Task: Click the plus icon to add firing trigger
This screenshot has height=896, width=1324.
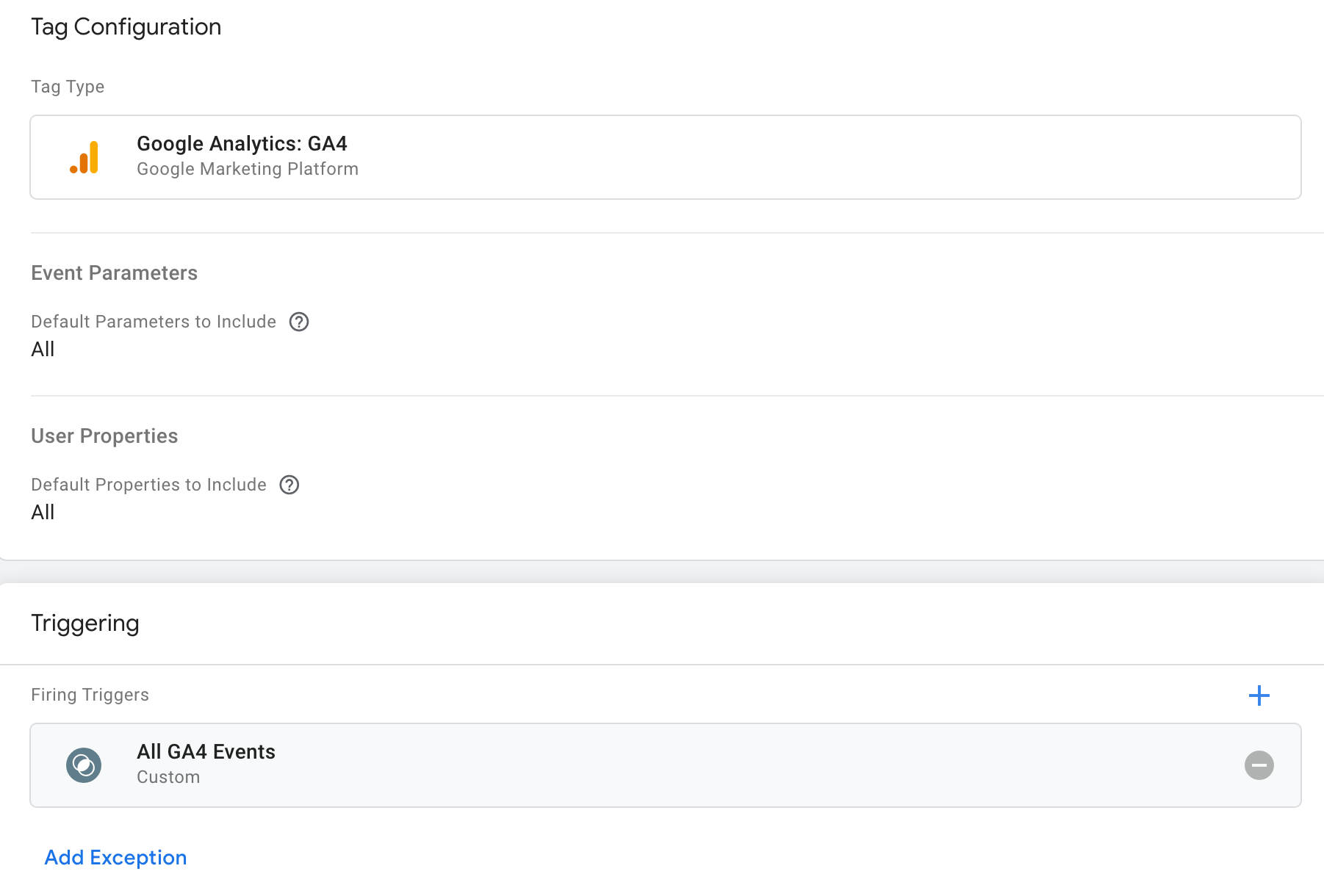Action: pos(1259,695)
